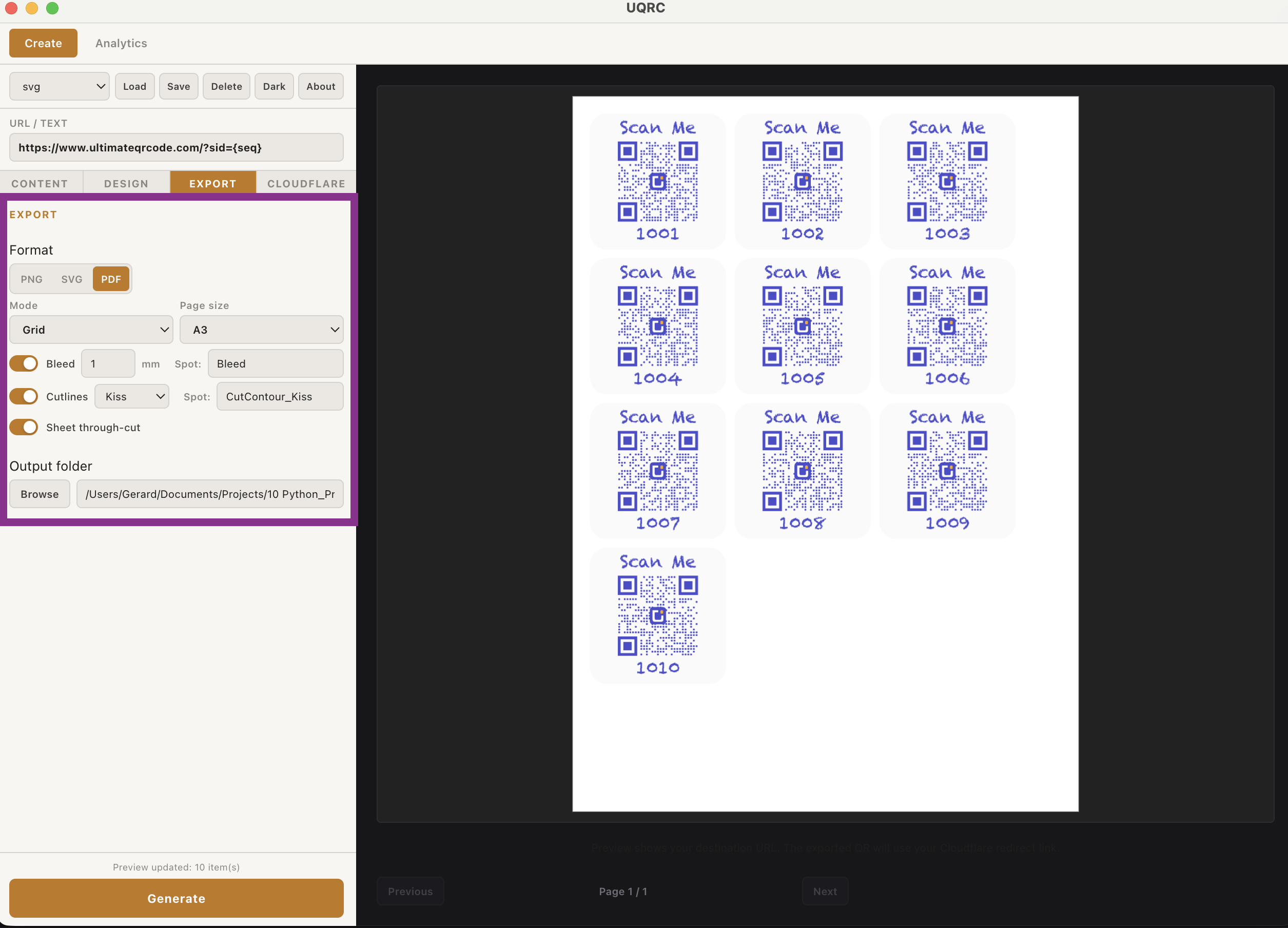Image resolution: width=1288 pixels, height=928 pixels.
Task: Switch to Dark theme
Action: coord(274,86)
